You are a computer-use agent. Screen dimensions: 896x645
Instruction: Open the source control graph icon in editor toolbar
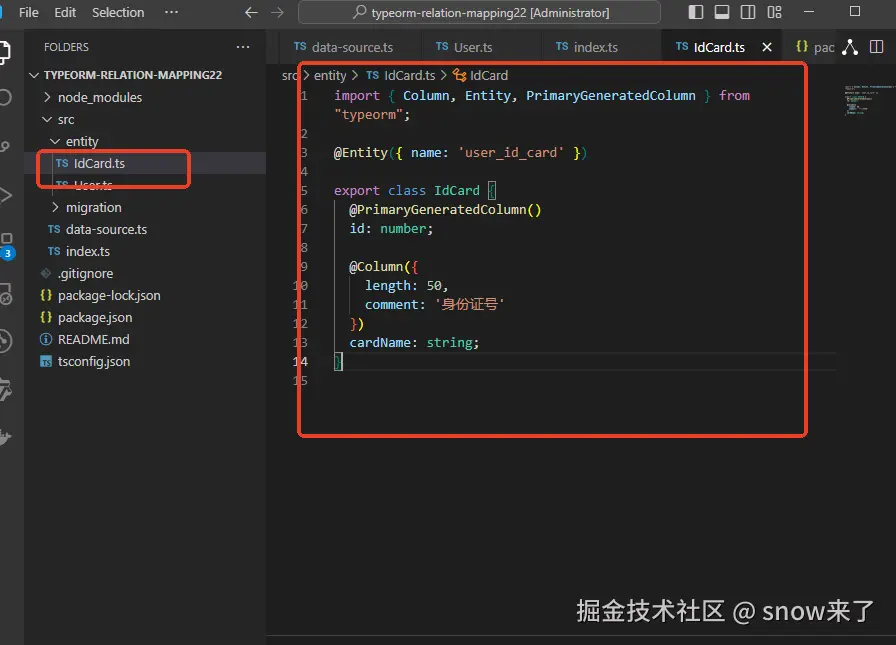pos(850,47)
